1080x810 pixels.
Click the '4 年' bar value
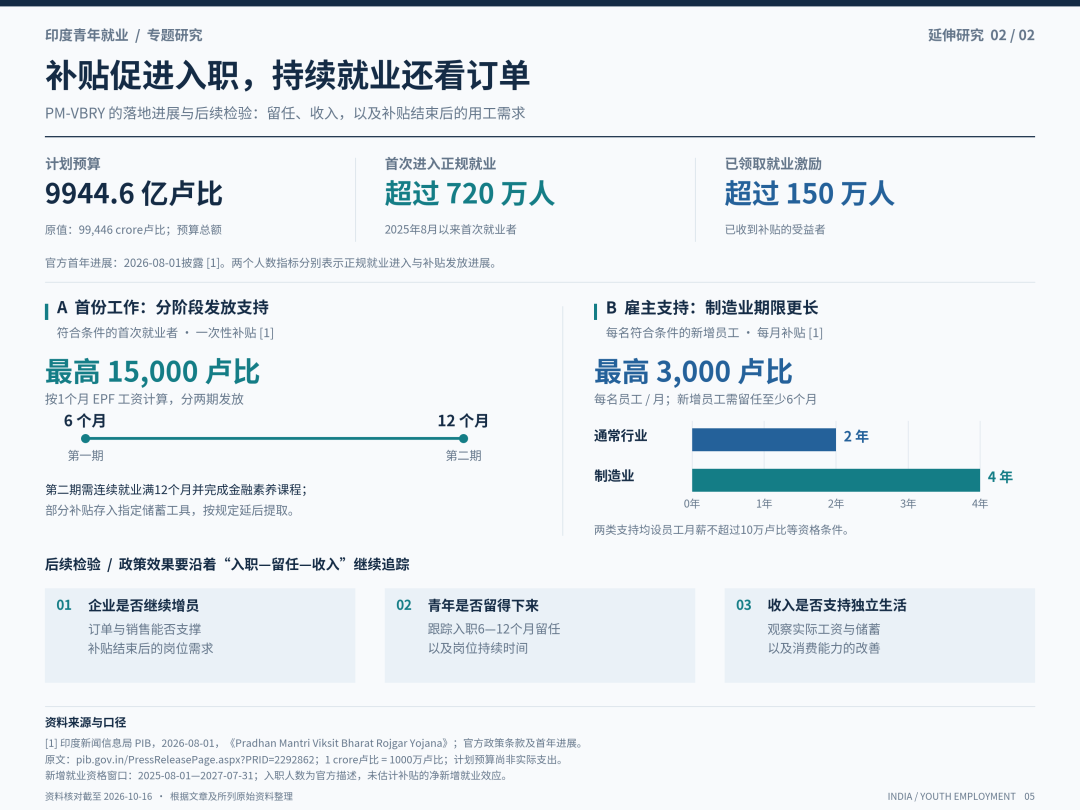[1000, 477]
